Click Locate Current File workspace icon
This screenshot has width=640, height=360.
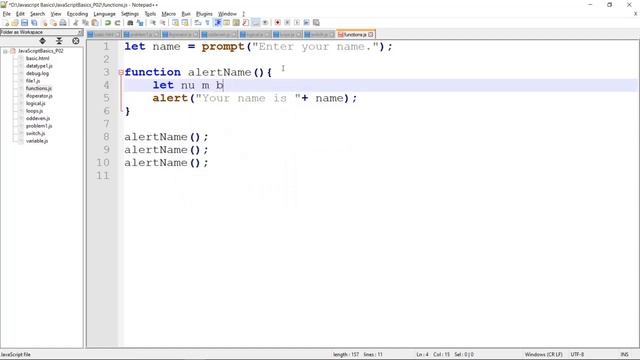[x=76, y=41]
